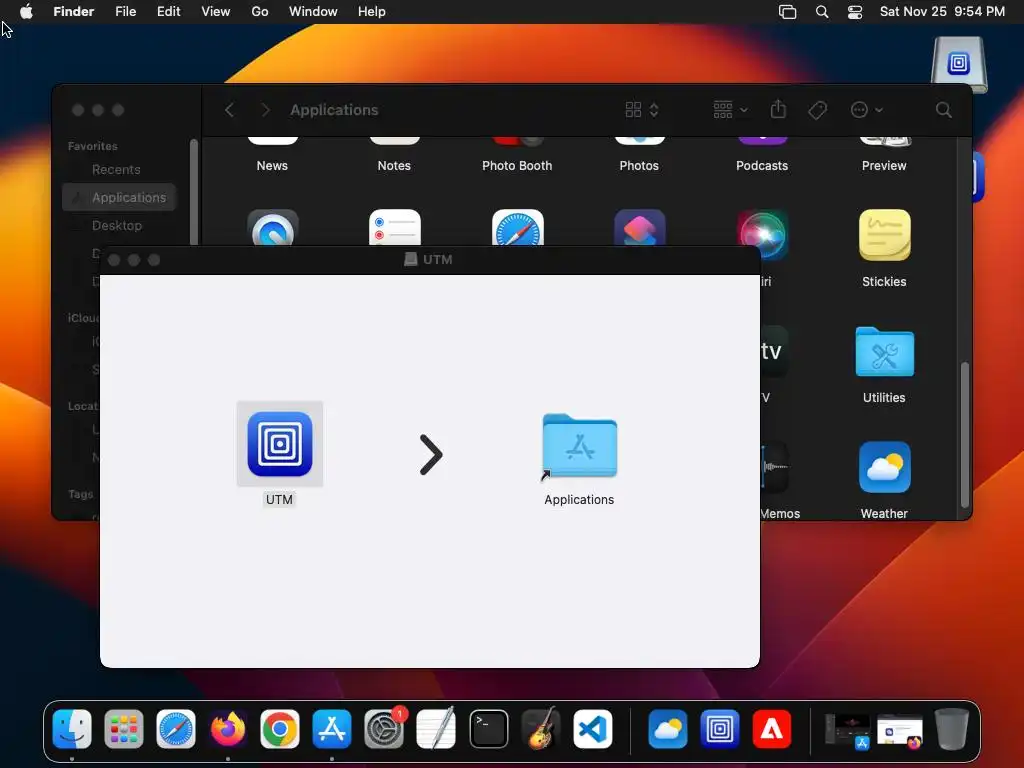Open Safari icon in Applications Finder window
The image size is (1024, 768).
coord(517,227)
